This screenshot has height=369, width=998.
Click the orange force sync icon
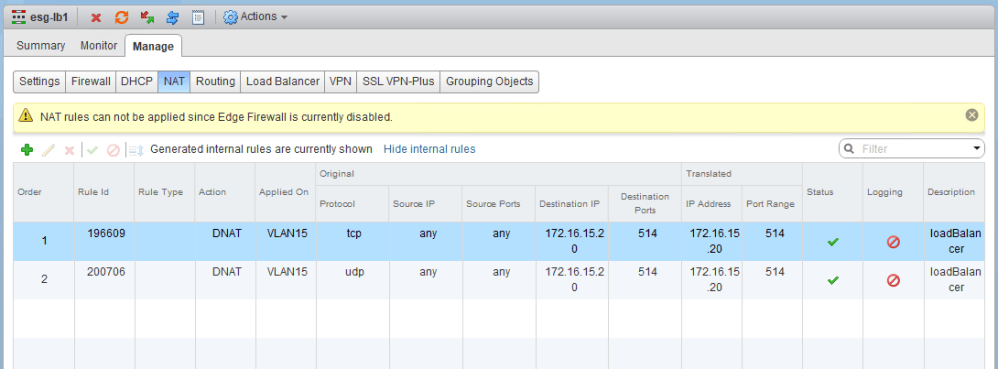pyautogui.click(x=122, y=17)
